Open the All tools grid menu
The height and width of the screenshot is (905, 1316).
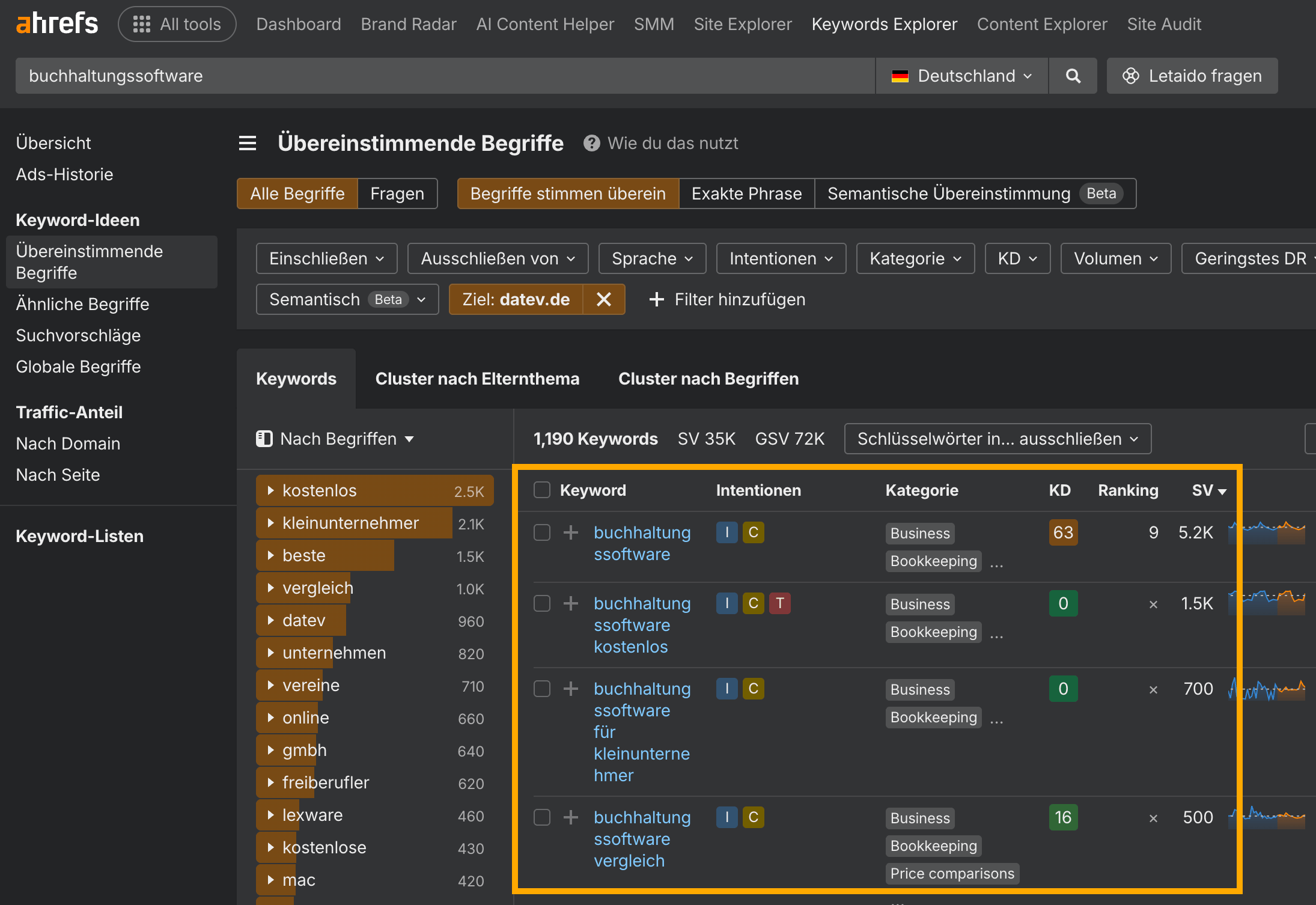(177, 24)
